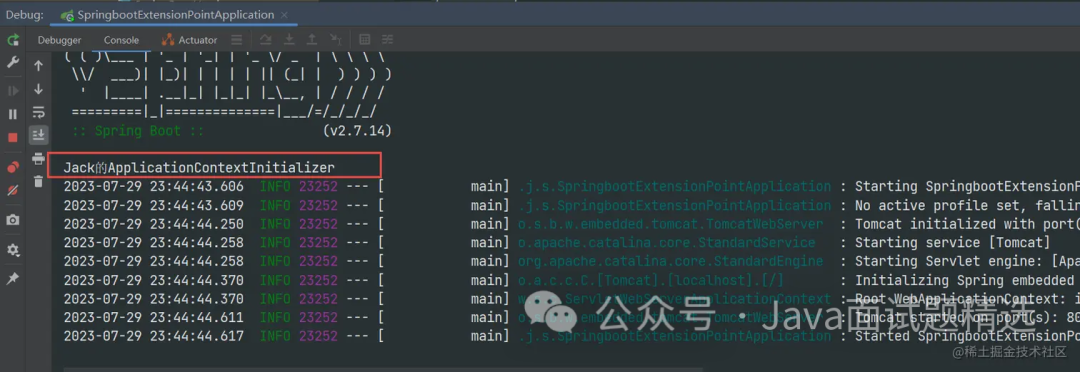
Task: Open View Breakpoints red circles icon
Action: tap(13, 167)
